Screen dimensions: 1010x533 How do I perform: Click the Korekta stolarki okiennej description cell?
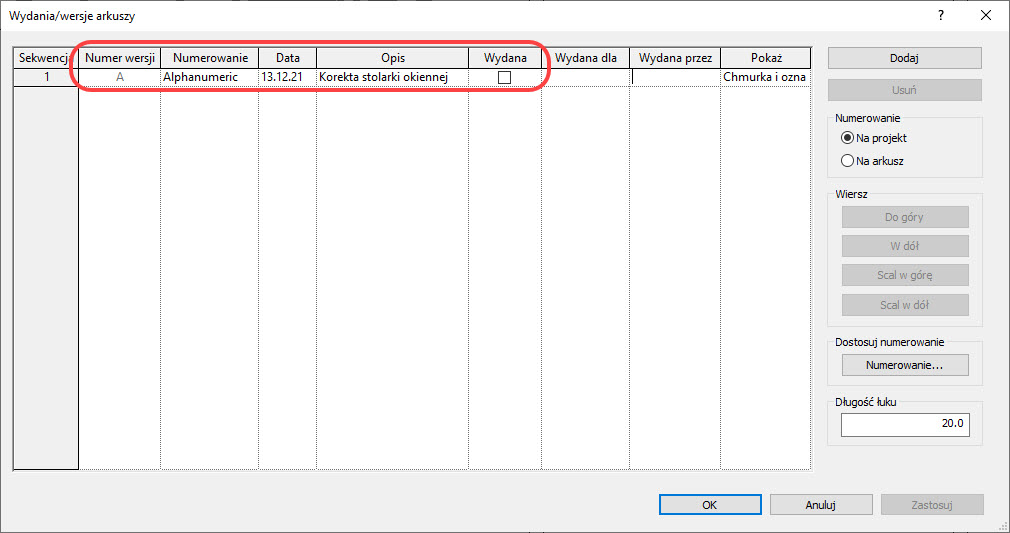pos(392,77)
